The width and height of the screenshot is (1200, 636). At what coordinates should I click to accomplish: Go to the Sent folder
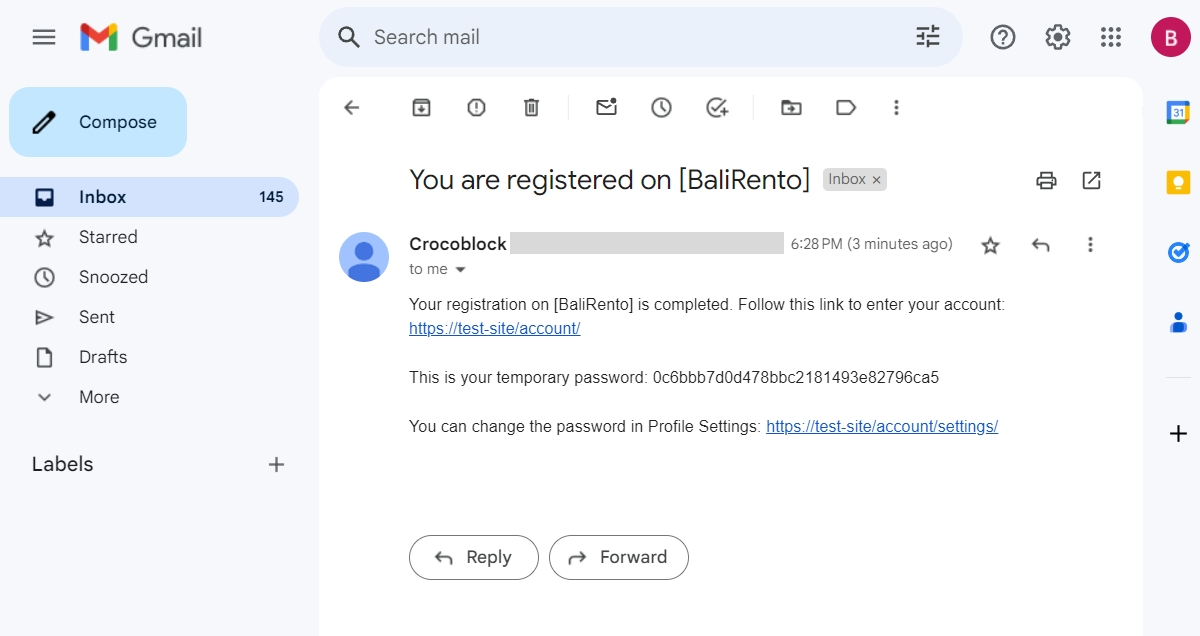(96, 317)
